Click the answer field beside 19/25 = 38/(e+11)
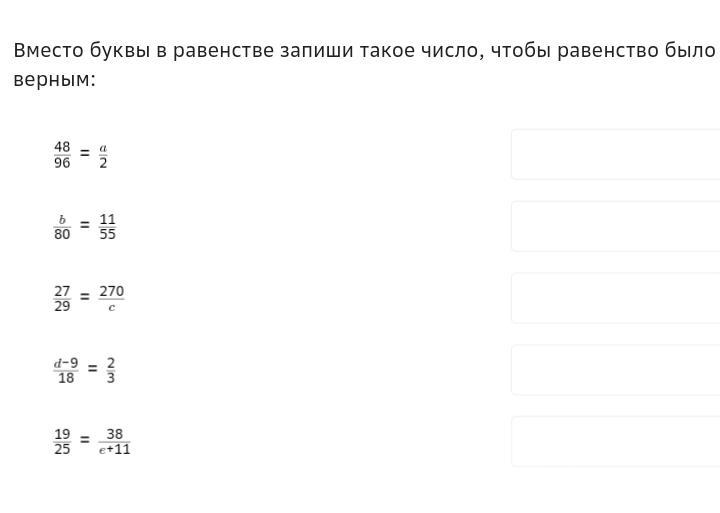 pyautogui.click(x=616, y=441)
